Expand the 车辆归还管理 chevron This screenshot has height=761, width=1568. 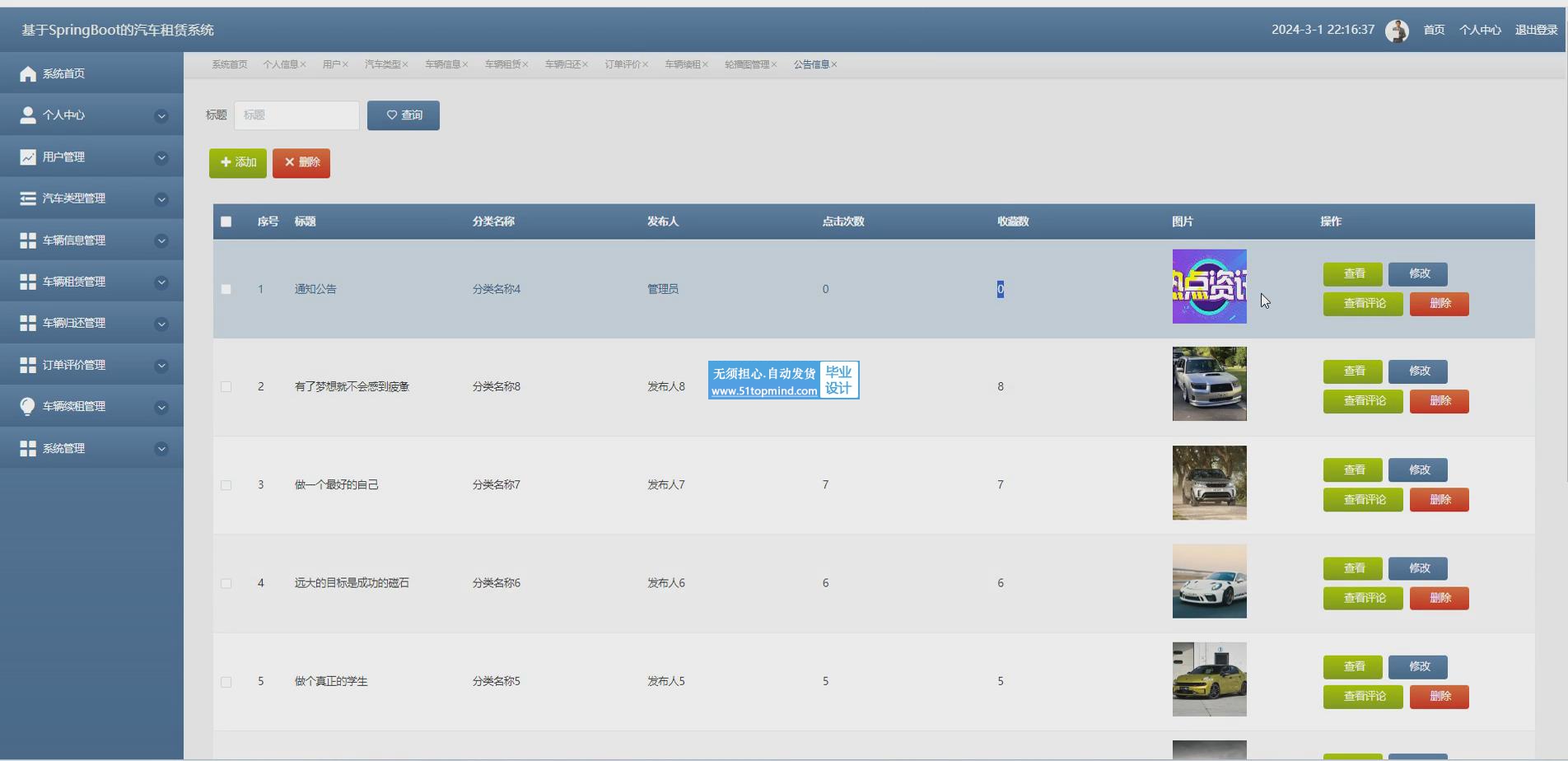click(x=161, y=324)
